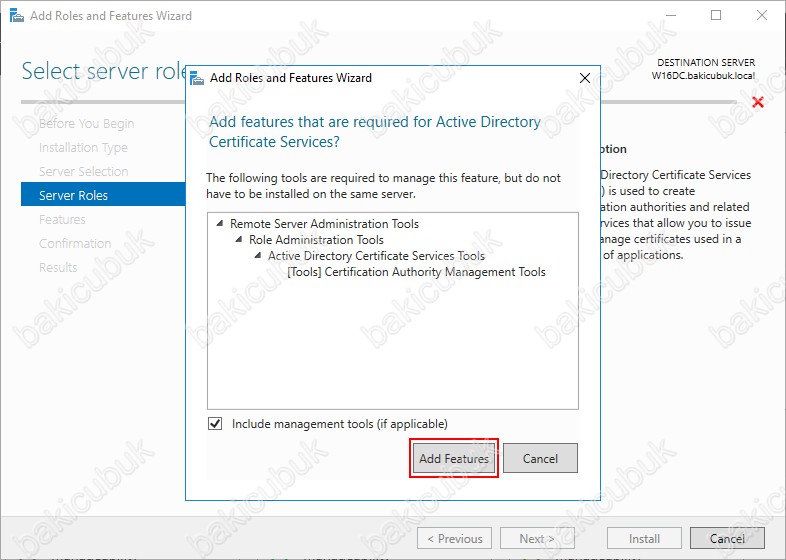Click the inner dialog title bar wizard icon

[x=198, y=78]
